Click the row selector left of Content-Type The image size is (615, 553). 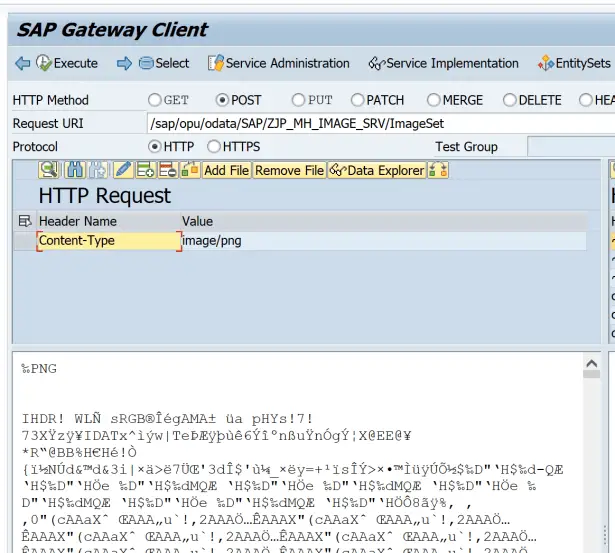(25, 240)
